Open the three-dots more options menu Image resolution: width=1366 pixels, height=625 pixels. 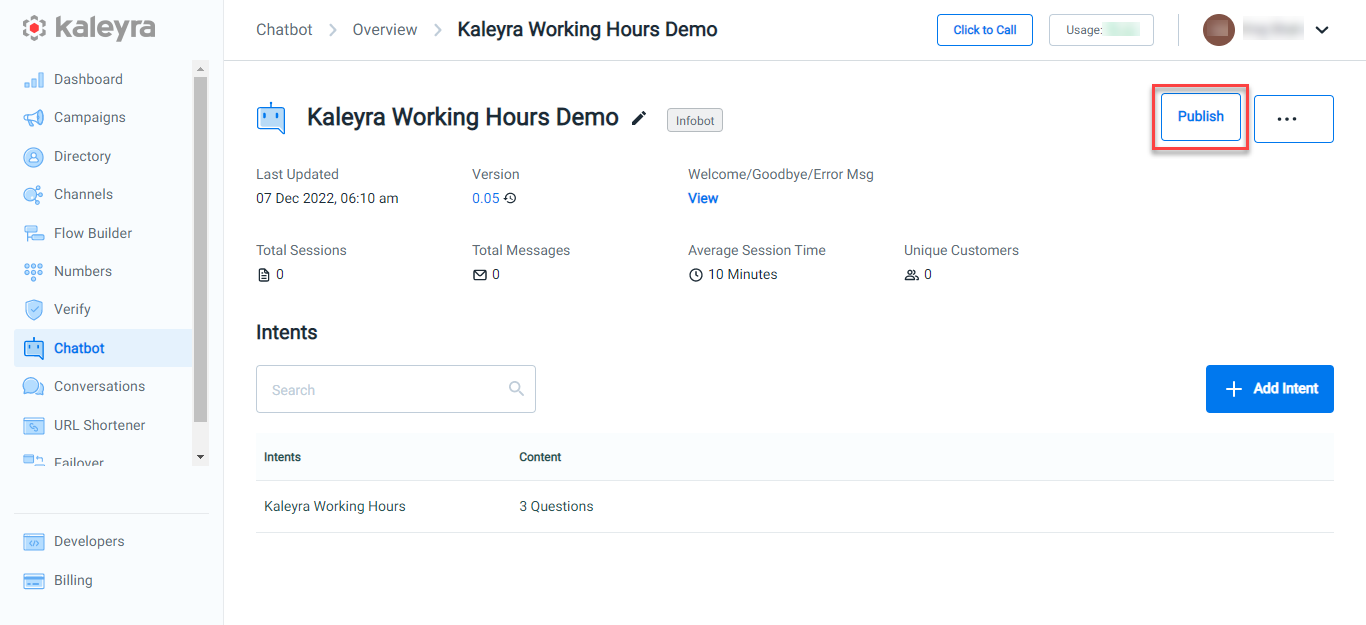pos(1293,119)
